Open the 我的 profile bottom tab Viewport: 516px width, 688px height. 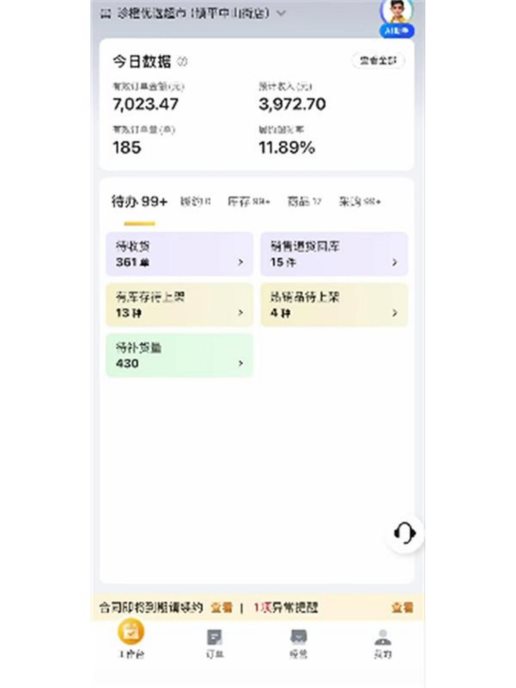(x=383, y=643)
